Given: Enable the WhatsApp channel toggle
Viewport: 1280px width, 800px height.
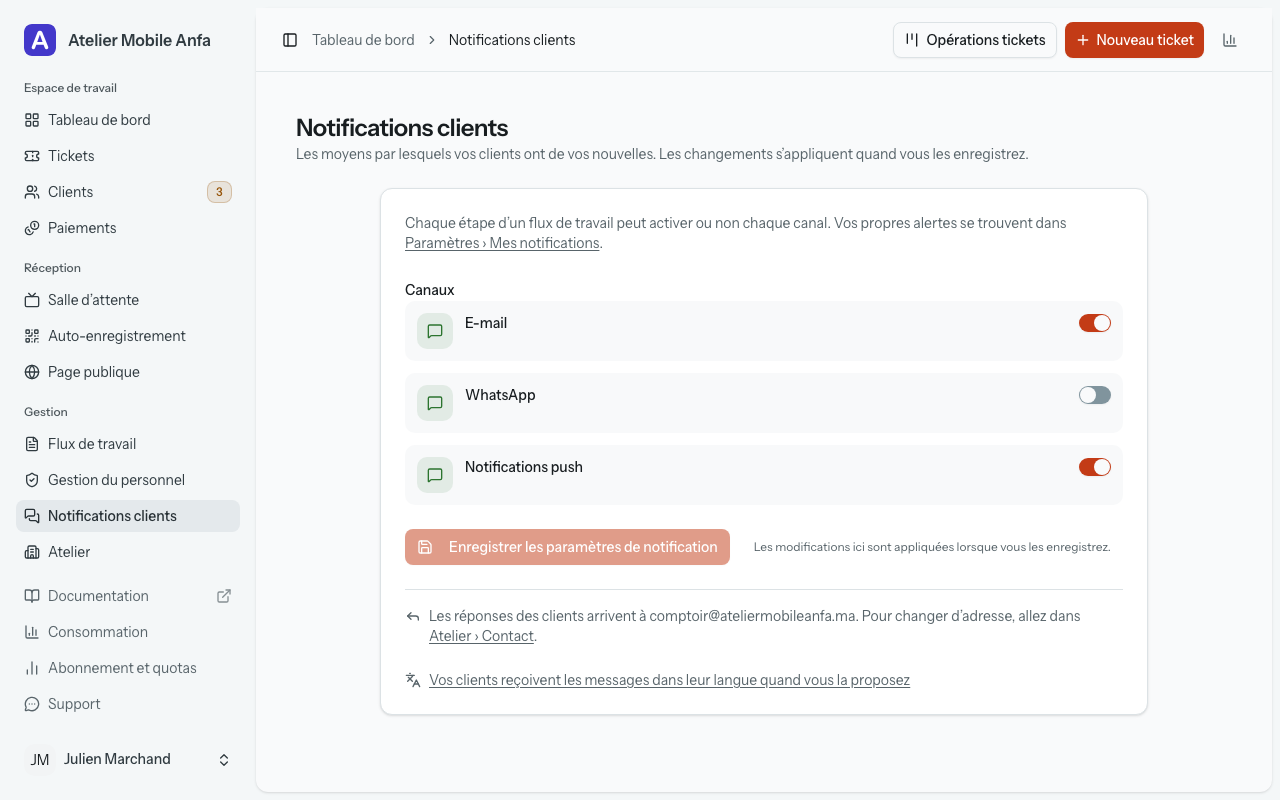Looking at the screenshot, I should [1095, 395].
